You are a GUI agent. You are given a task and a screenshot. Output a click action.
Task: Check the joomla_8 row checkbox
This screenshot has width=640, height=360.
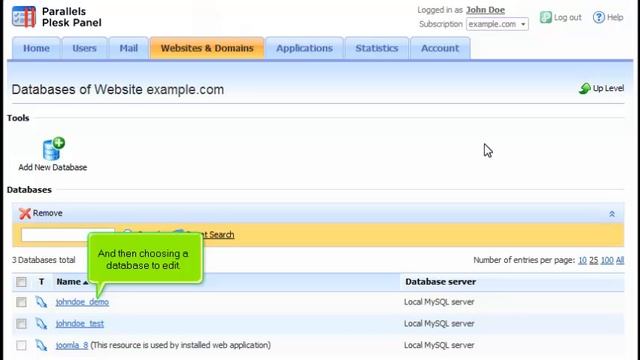[x=21, y=345]
